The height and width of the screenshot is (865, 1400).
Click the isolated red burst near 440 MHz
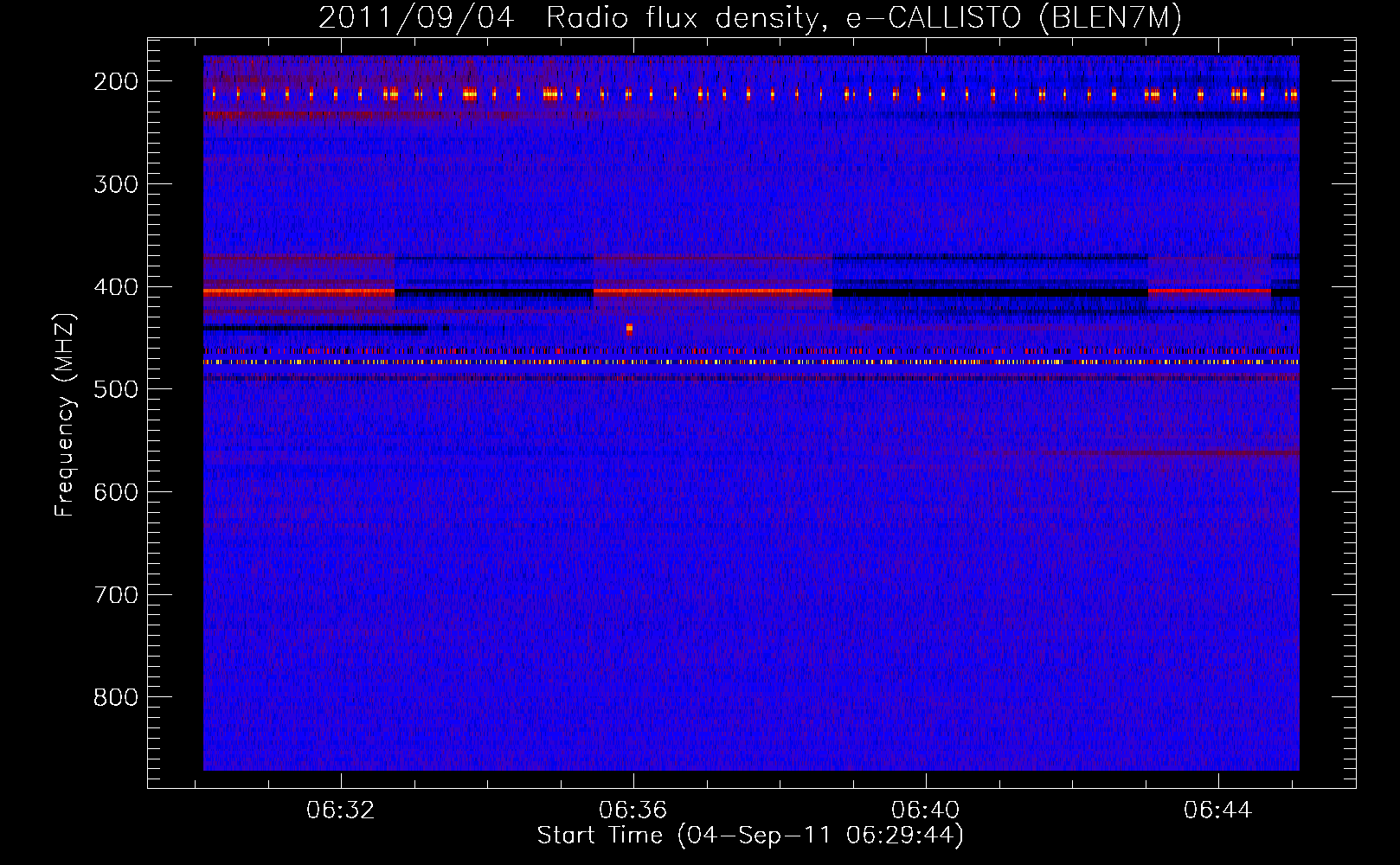[x=629, y=329]
